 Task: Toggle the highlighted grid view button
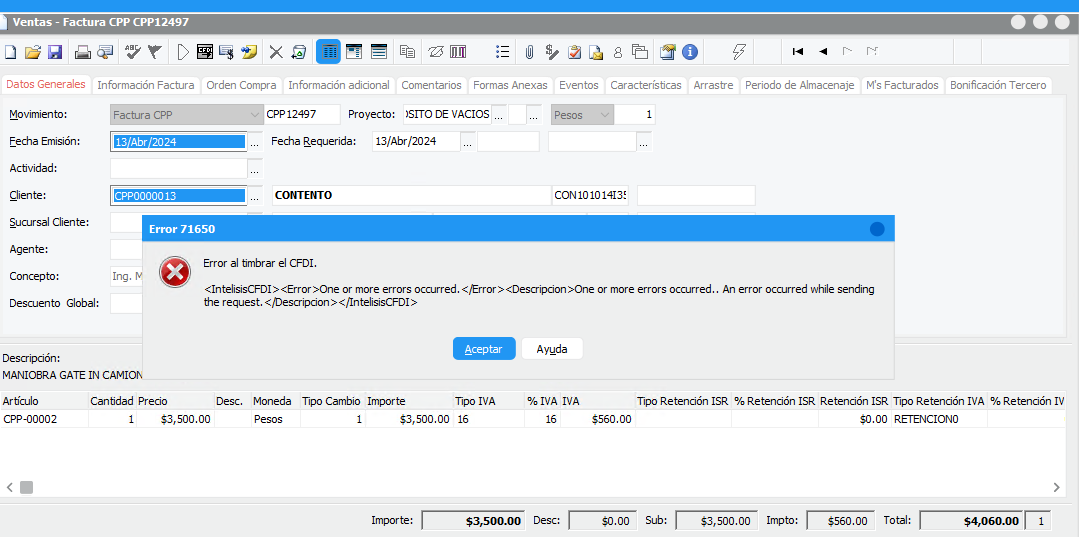pos(328,52)
